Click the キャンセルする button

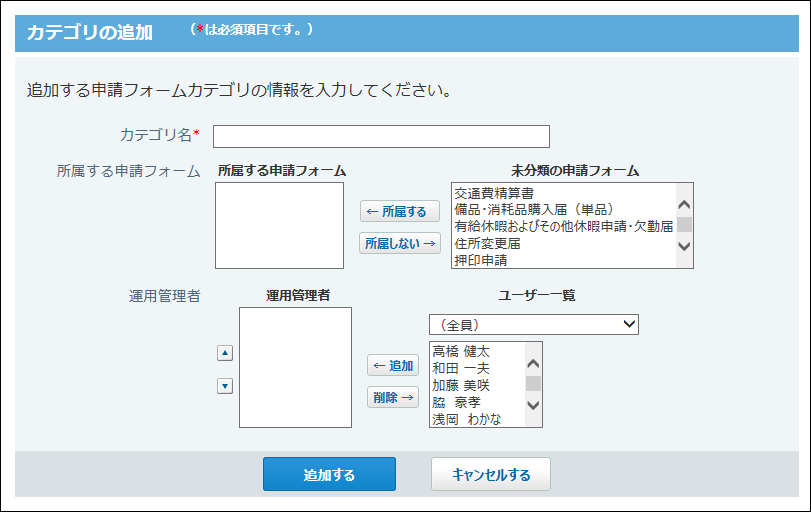click(x=491, y=474)
